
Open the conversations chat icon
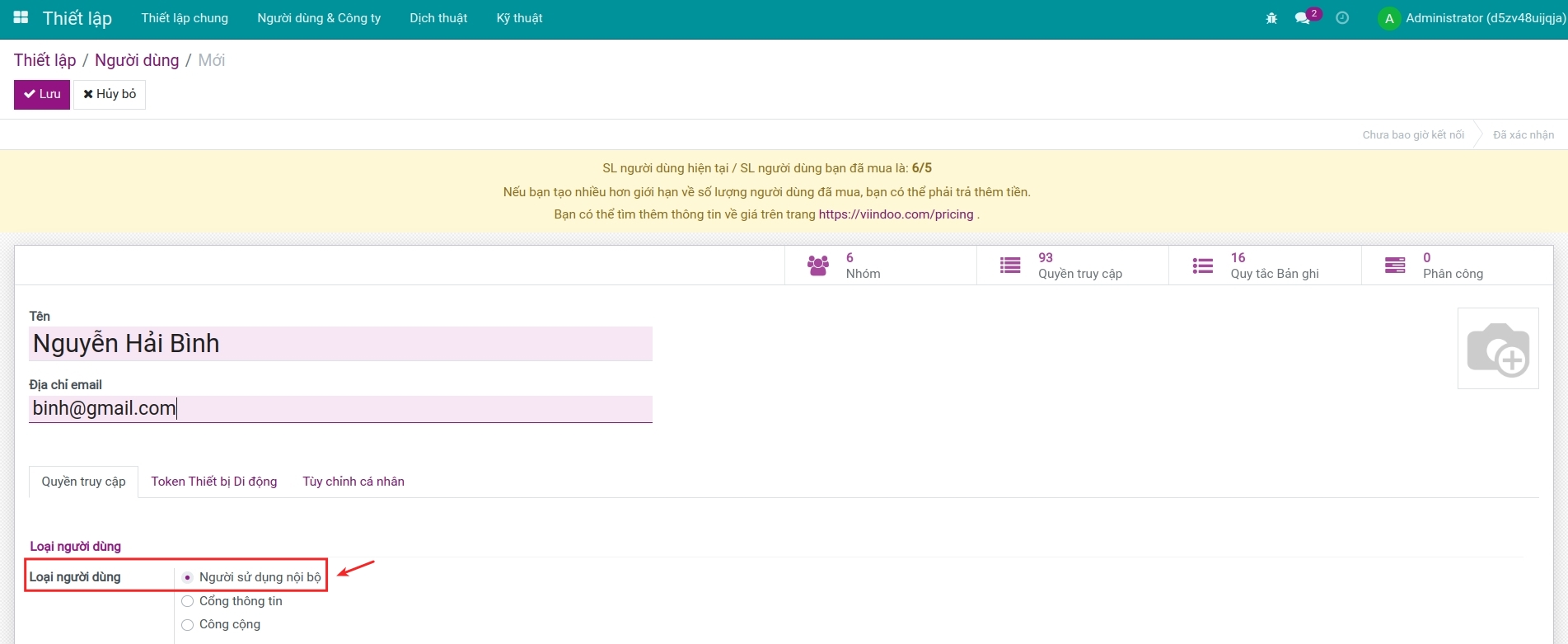(x=1302, y=18)
